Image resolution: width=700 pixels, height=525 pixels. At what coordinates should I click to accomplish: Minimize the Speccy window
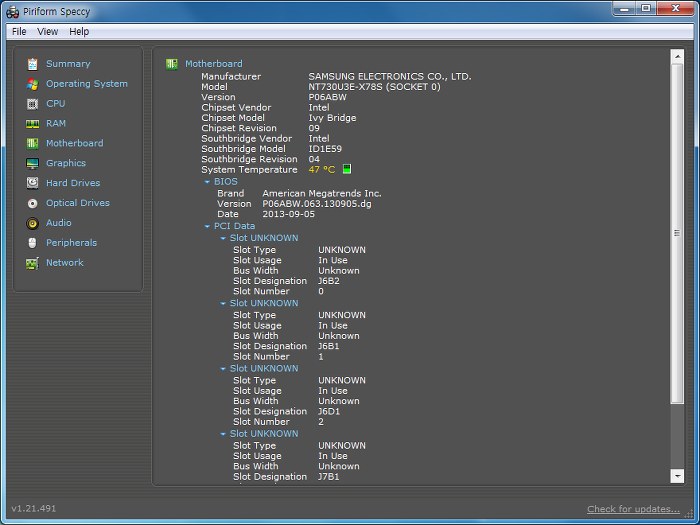coord(625,8)
